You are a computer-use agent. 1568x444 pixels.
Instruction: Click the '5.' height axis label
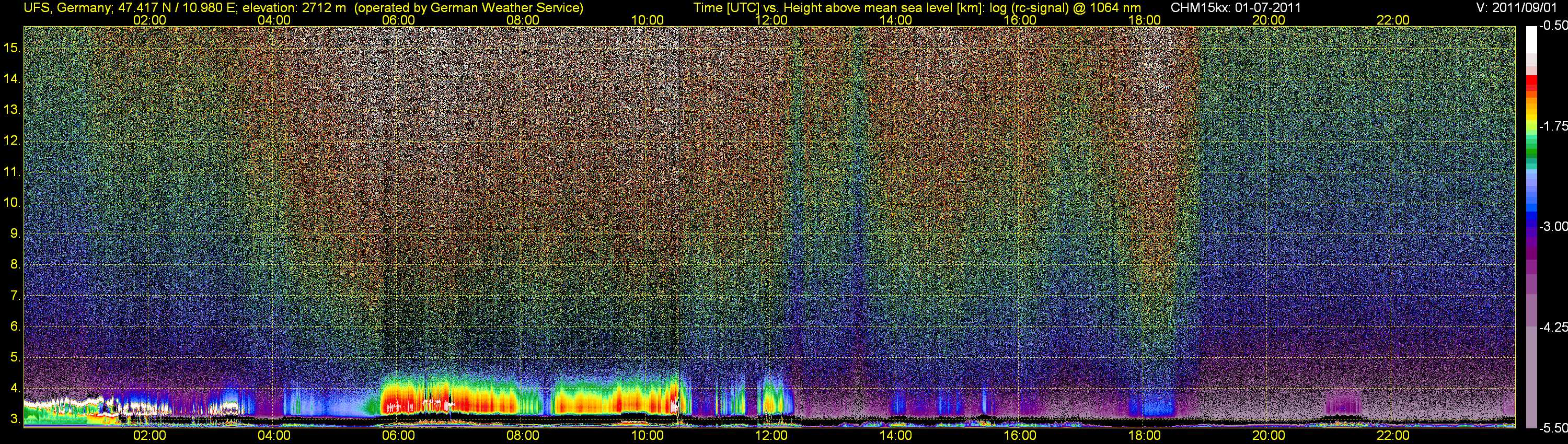(x=15, y=358)
